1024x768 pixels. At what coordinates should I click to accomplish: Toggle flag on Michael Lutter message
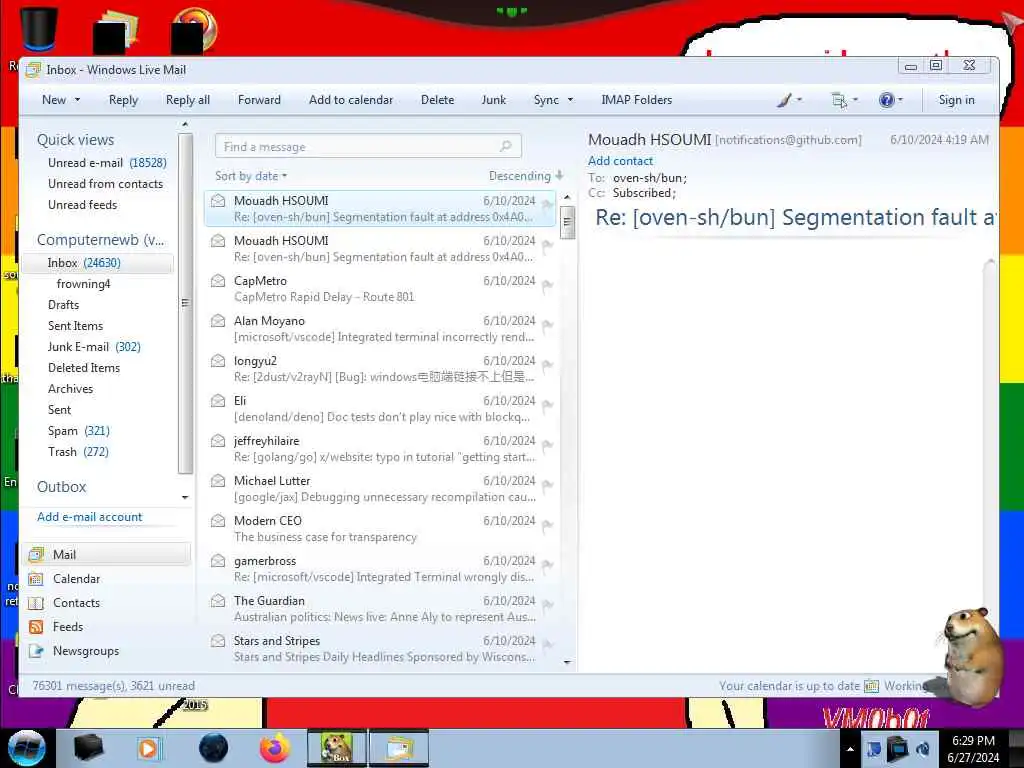547,485
